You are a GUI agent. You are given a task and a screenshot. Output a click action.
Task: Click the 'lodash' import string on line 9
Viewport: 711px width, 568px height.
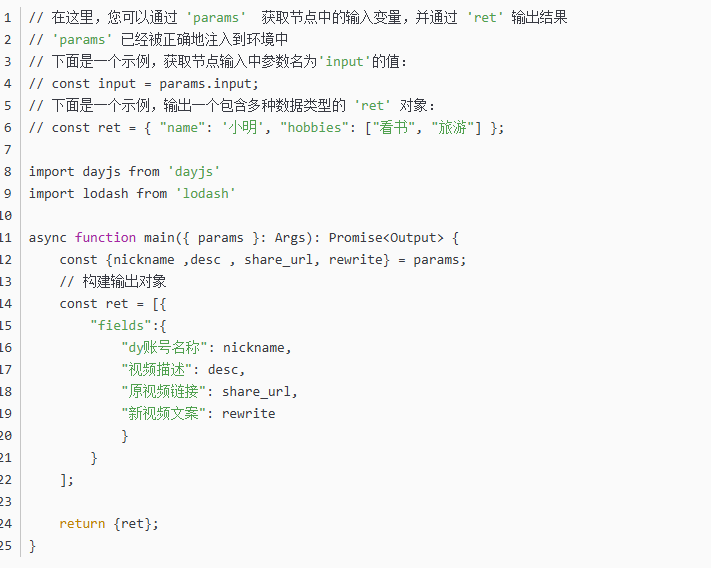pos(205,193)
